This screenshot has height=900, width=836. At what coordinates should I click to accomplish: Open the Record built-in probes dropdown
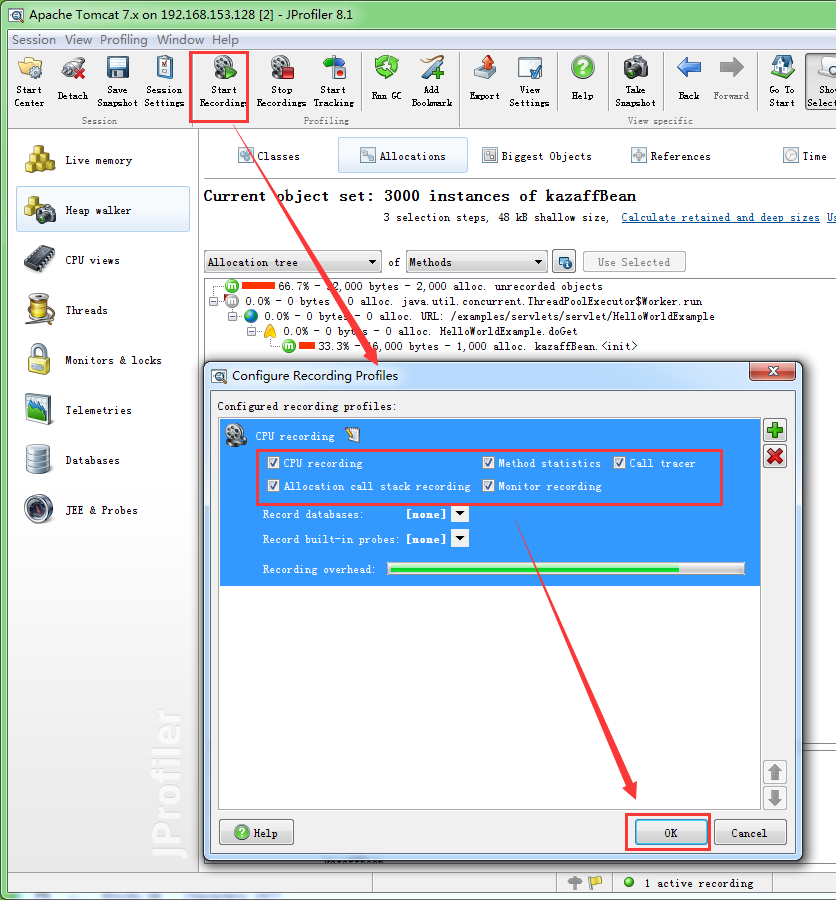coord(460,538)
